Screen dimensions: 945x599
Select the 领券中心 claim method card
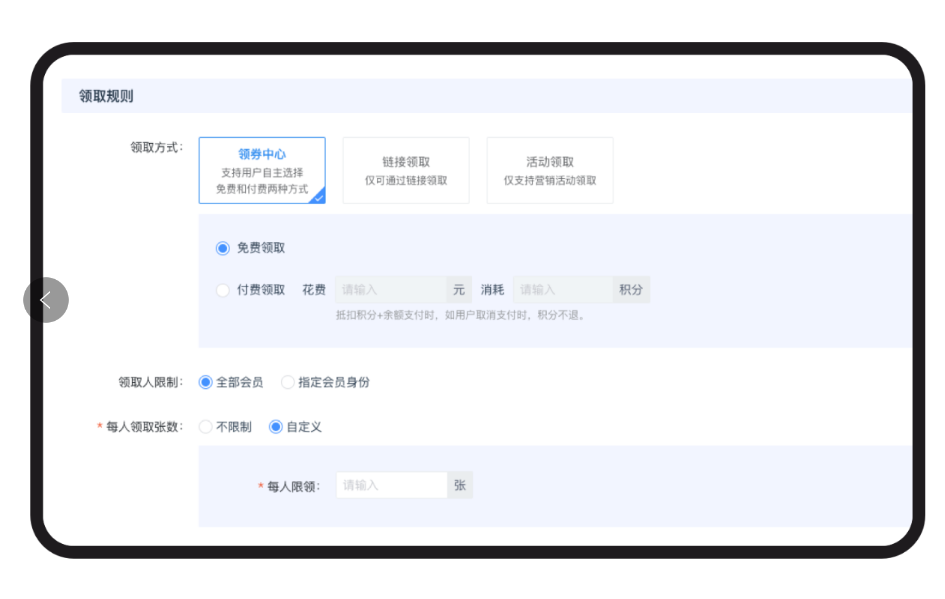(x=262, y=170)
